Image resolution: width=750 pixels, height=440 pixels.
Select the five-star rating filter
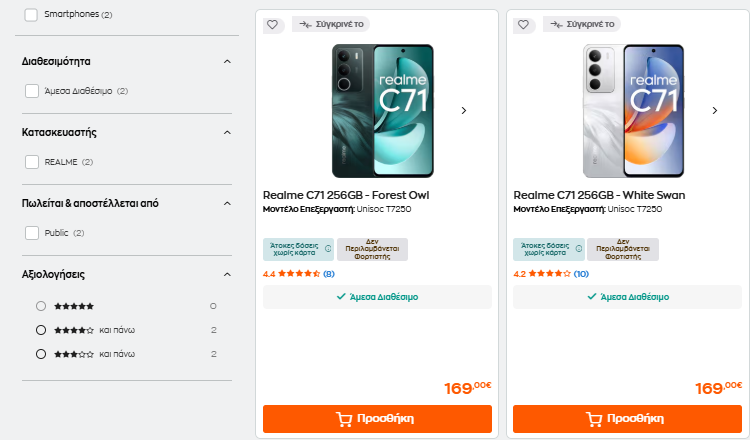(41, 305)
